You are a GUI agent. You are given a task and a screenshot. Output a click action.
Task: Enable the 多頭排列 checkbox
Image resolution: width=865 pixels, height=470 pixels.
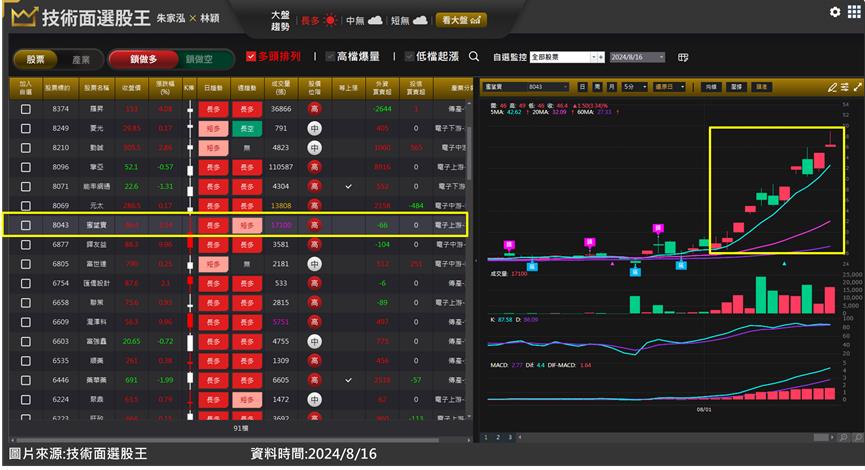(251, 57)
